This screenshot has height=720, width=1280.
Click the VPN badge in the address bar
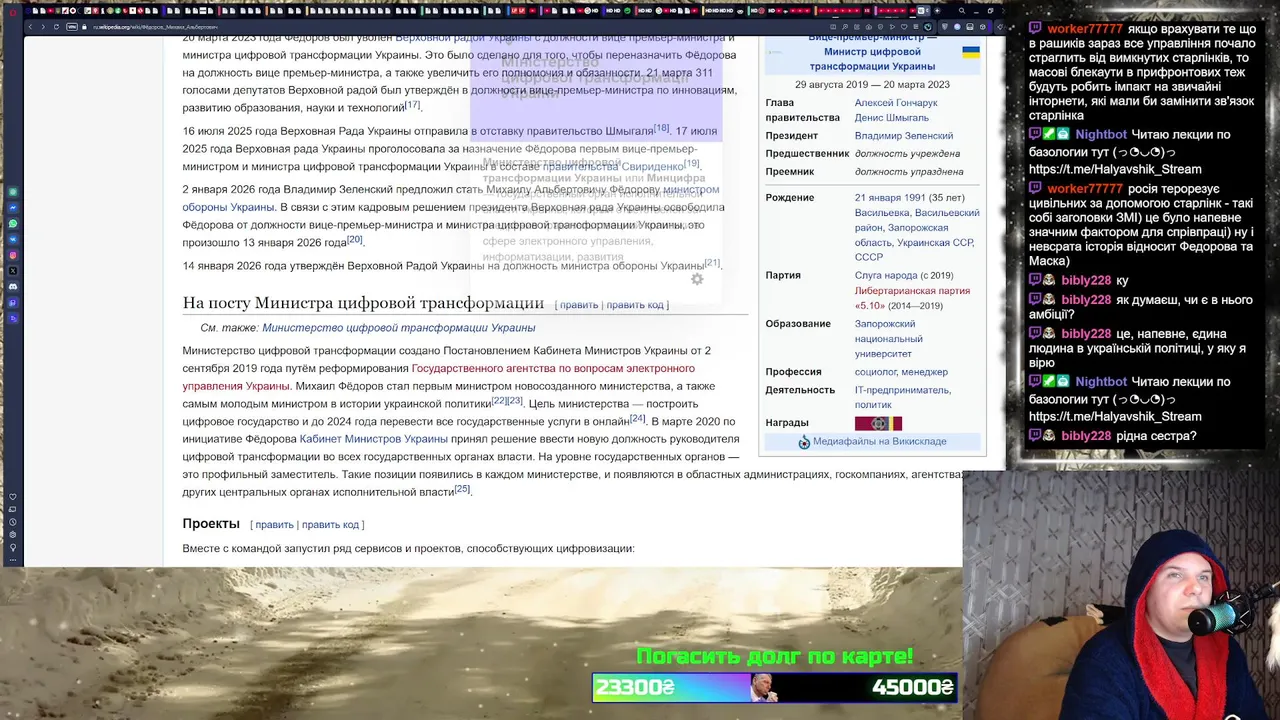coord(72,26)
